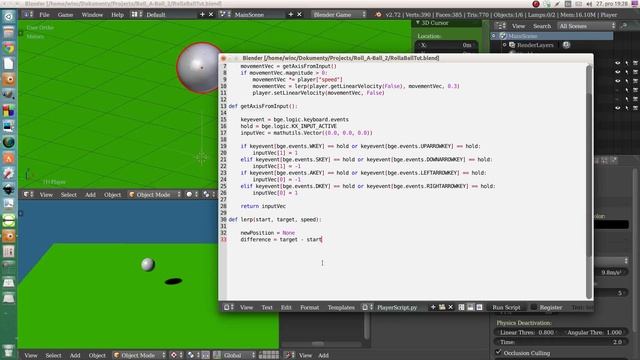Open outliner Search menu
This screenshot has width=640, height=360.
click(542, 26)
